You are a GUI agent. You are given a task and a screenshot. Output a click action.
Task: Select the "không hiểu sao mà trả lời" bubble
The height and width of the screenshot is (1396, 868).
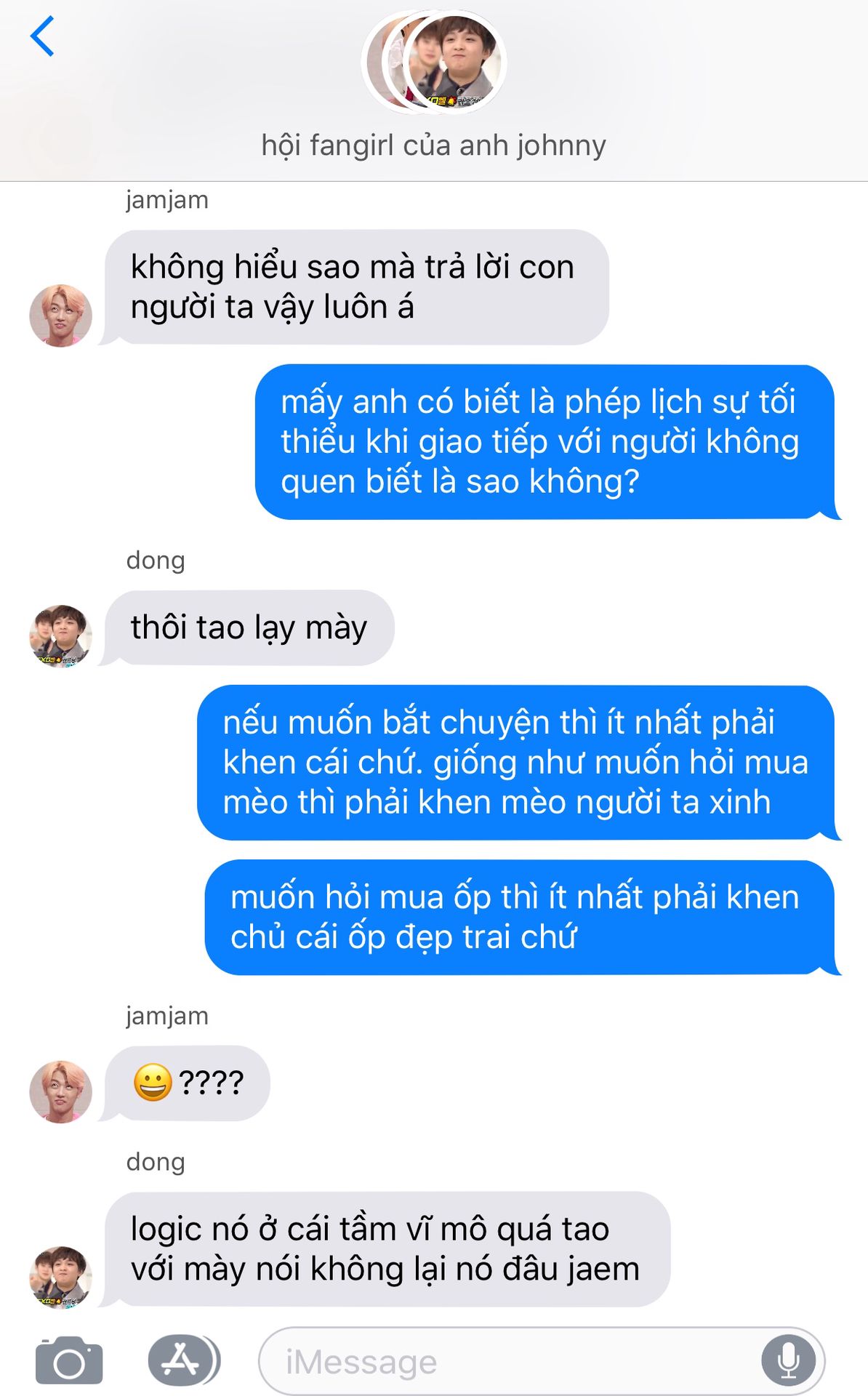356,287
